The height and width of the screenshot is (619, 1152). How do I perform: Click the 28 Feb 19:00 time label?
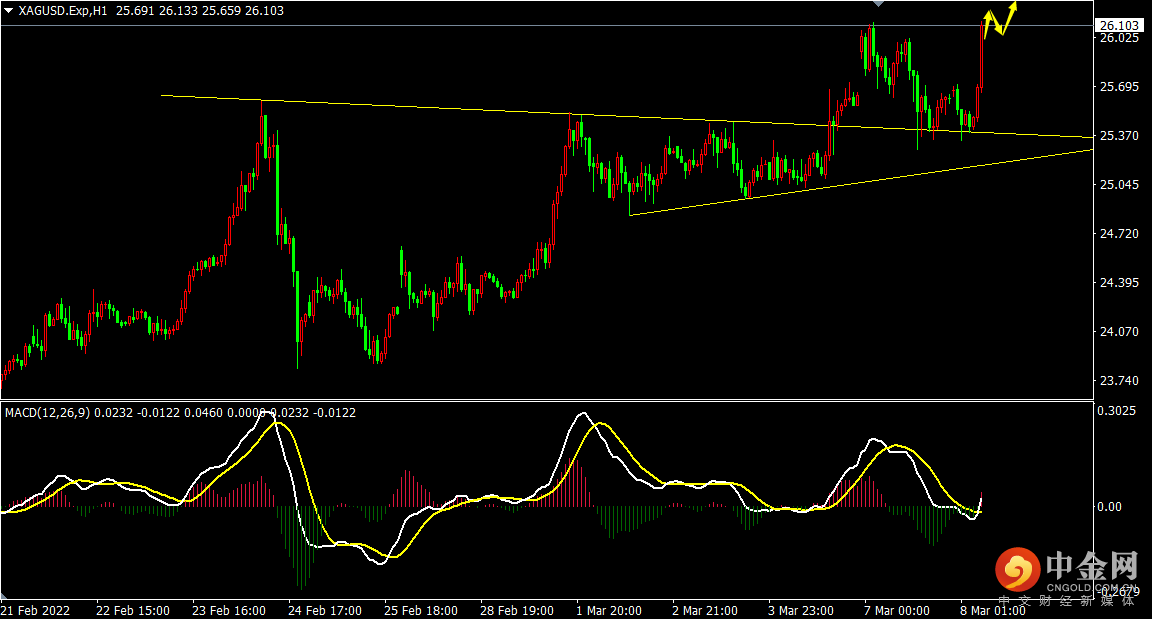(x=517, y=611)
